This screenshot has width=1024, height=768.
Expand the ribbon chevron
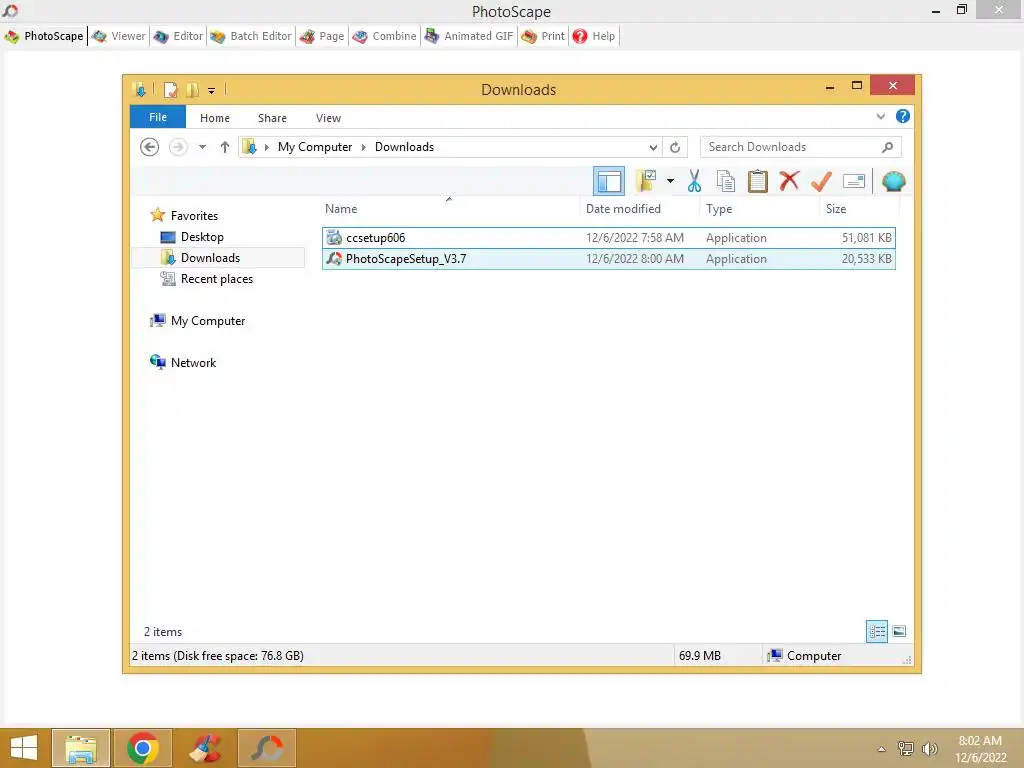coord(880,117)
